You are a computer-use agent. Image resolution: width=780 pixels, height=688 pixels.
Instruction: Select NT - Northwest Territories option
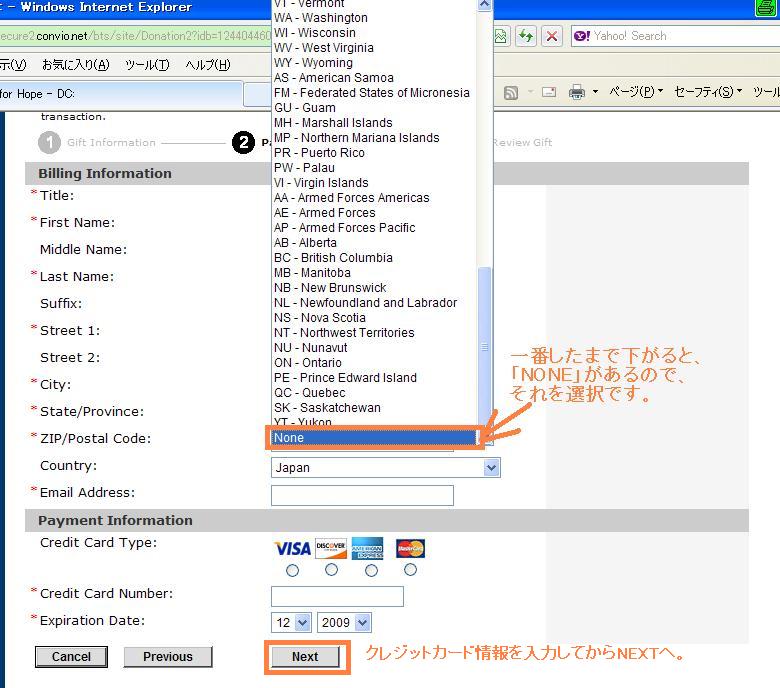pyautogui.click(x=374, y=333)
